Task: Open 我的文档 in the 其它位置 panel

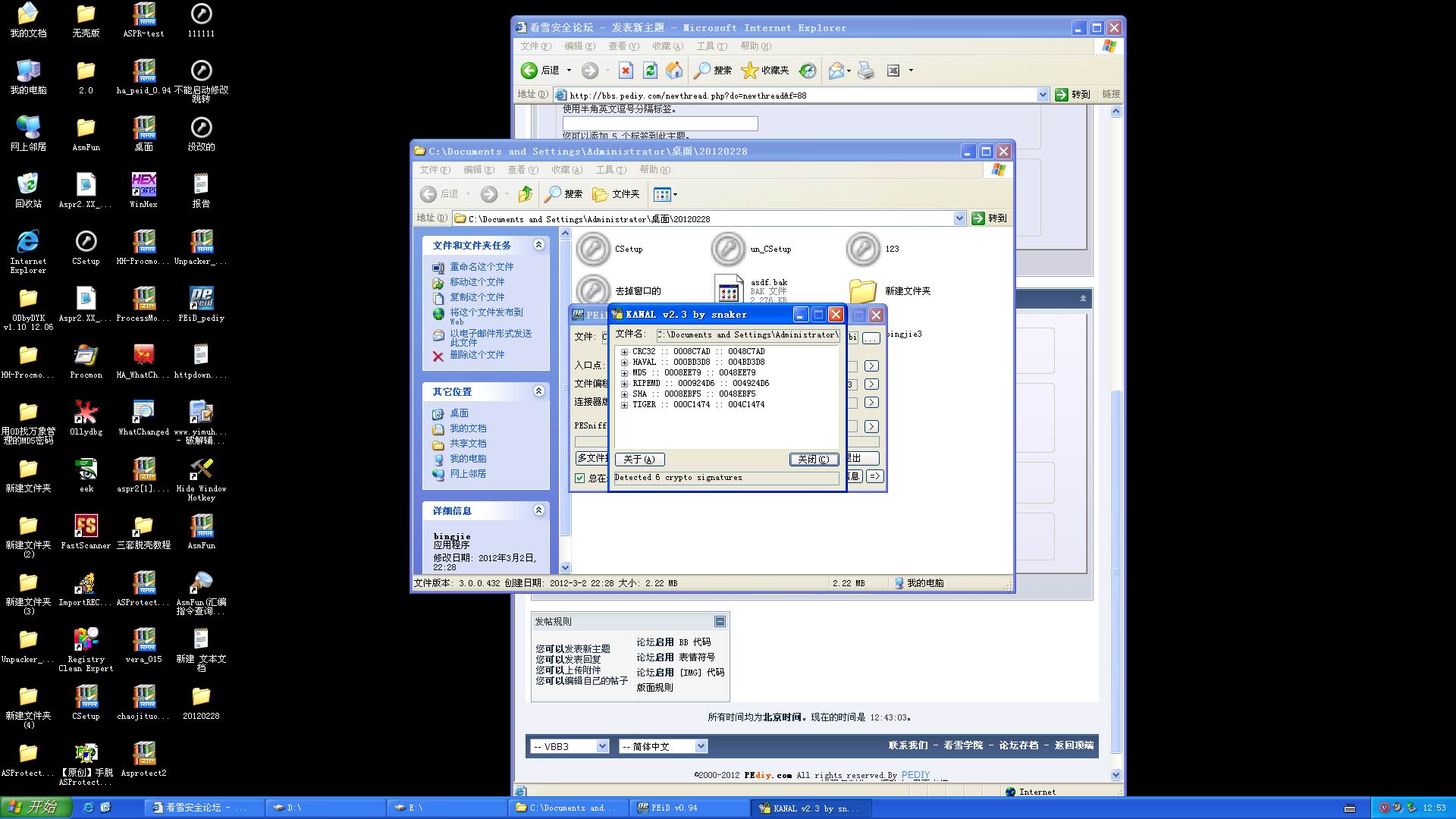Action: coord(468,428)
